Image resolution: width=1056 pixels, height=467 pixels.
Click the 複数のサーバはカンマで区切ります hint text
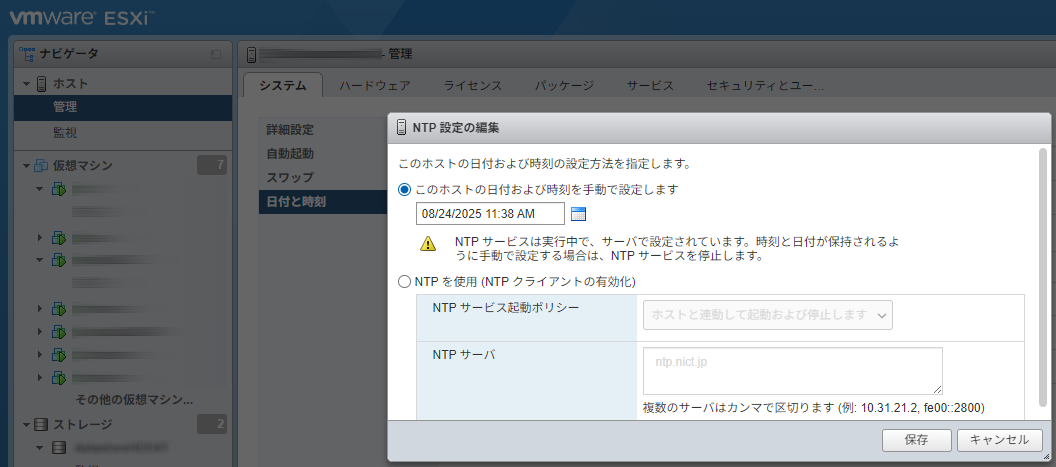click(814, 407)
